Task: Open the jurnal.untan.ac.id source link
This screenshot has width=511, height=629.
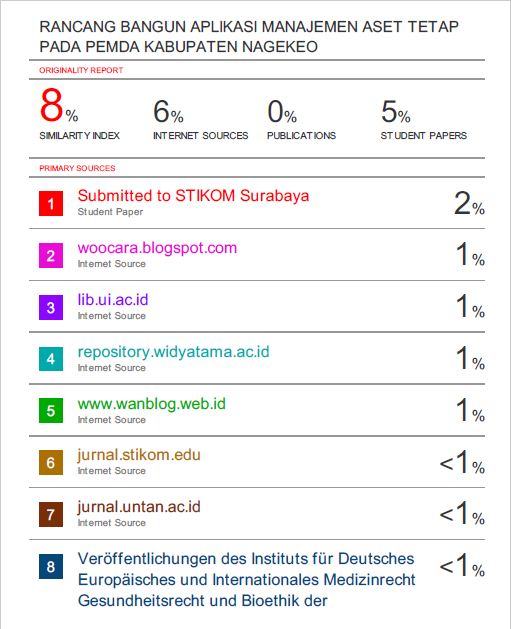Action: (x=139, y=507)
